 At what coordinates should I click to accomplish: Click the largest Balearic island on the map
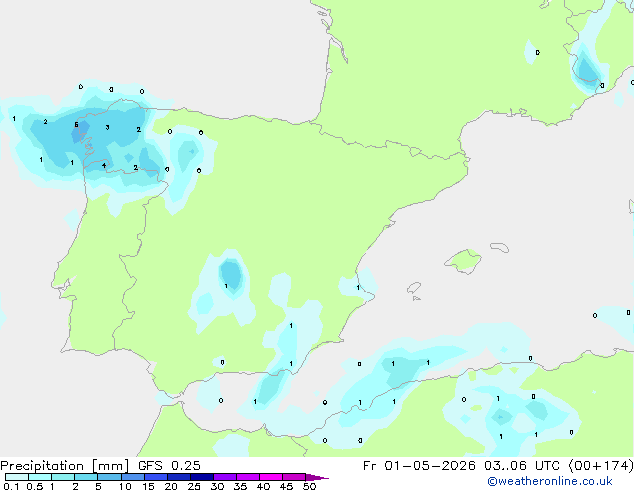tap(463, 261)
